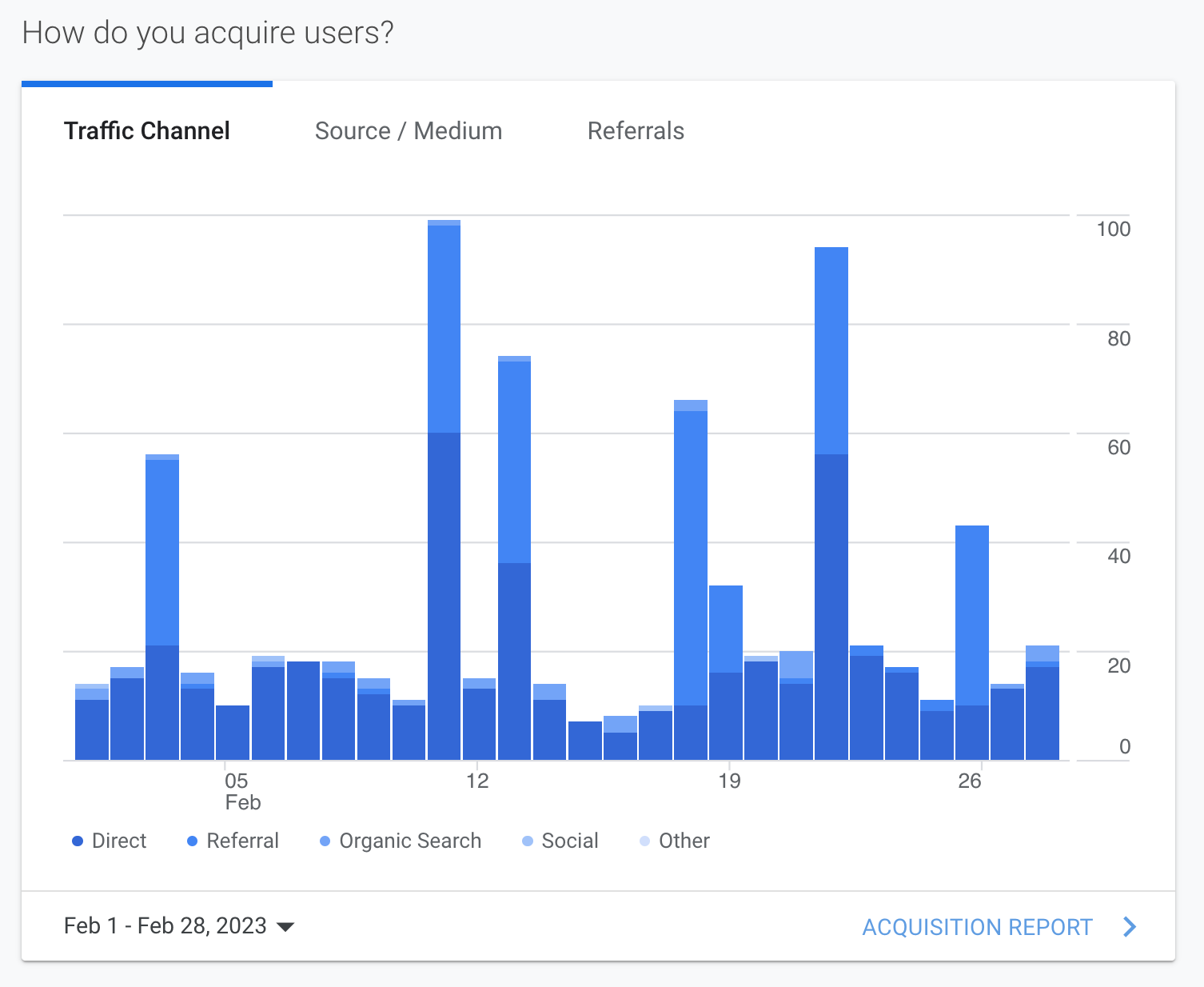Click the Direct legend color dot
The width and height of the screenshot is (1204, 987).
pyautogui.click(x=78, y=841)
